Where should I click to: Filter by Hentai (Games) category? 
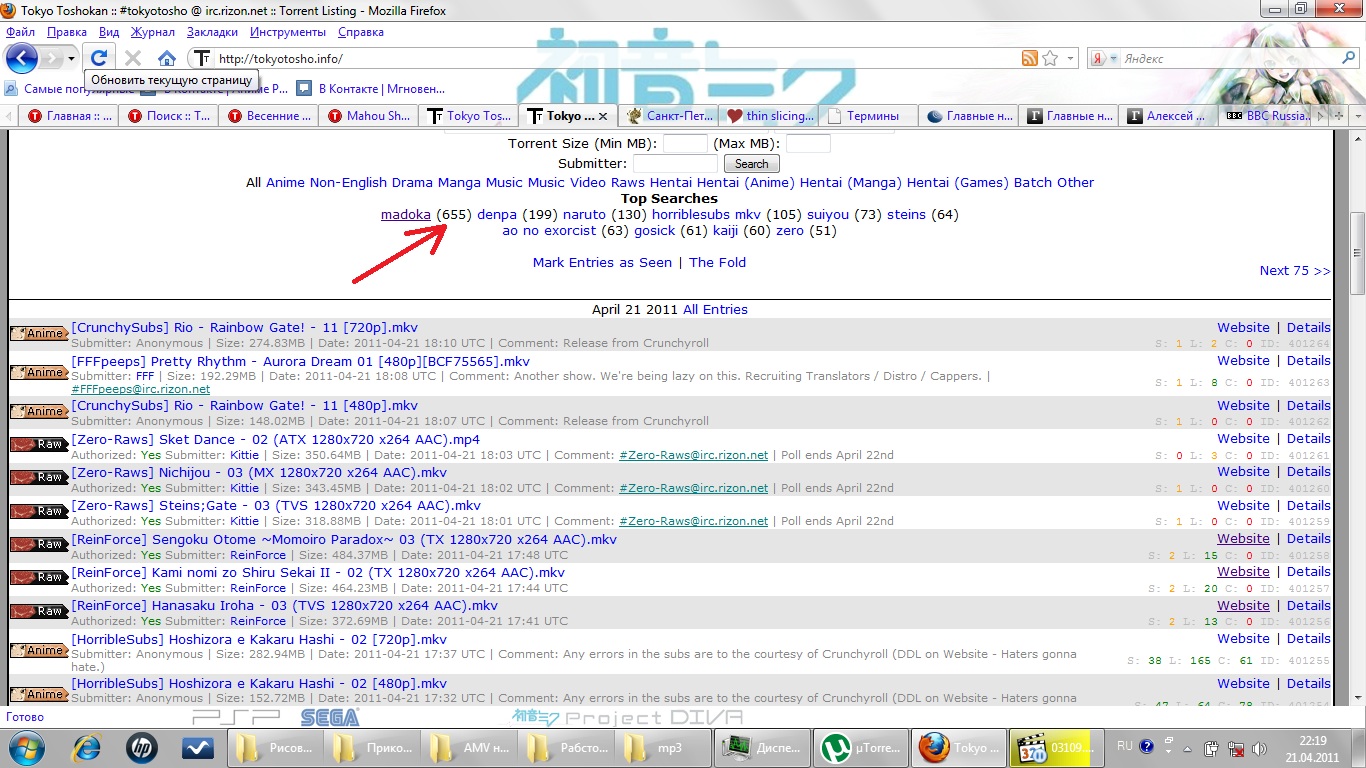click(957, 182)
